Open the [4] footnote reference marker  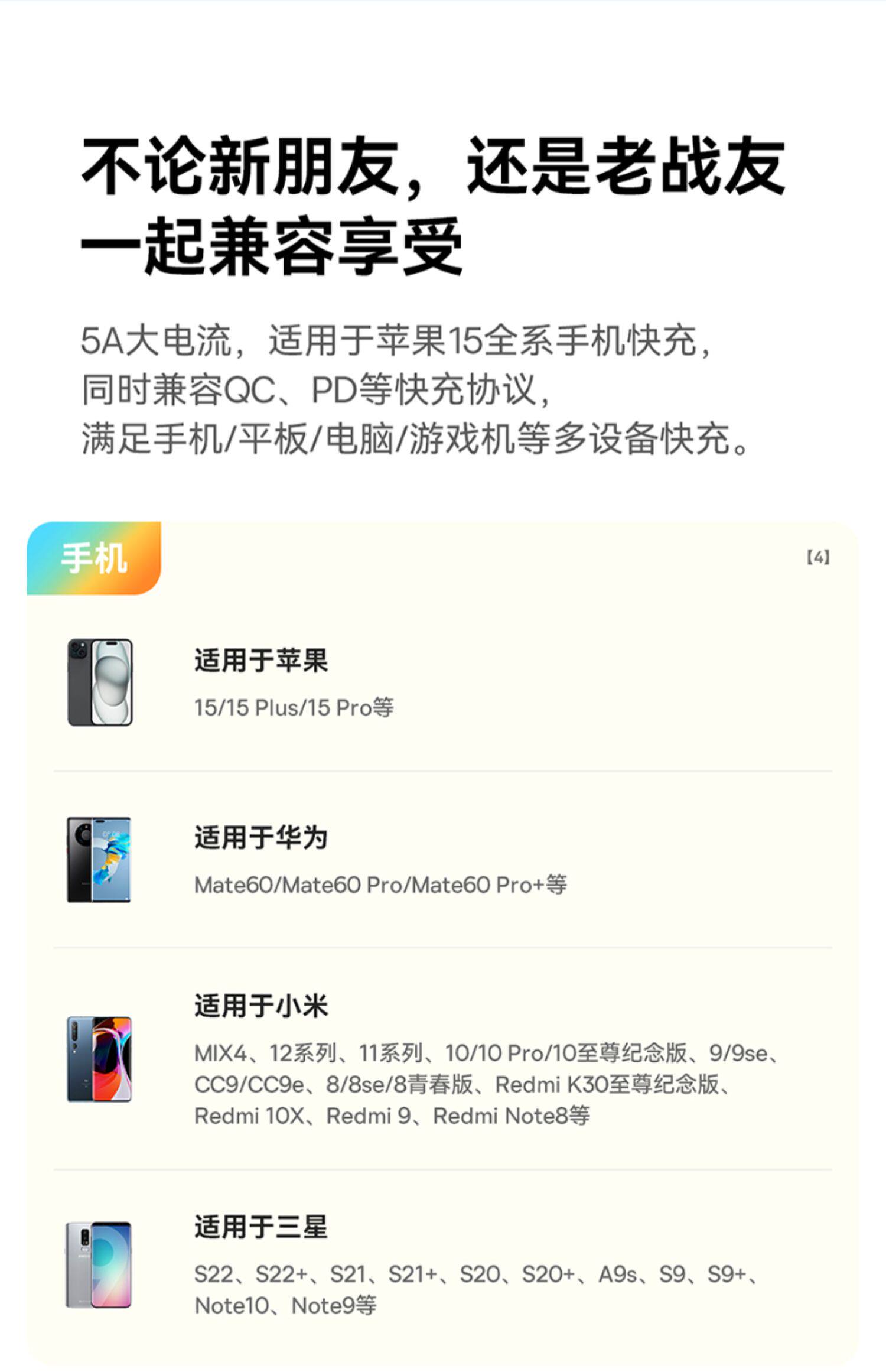pos(818,557)
